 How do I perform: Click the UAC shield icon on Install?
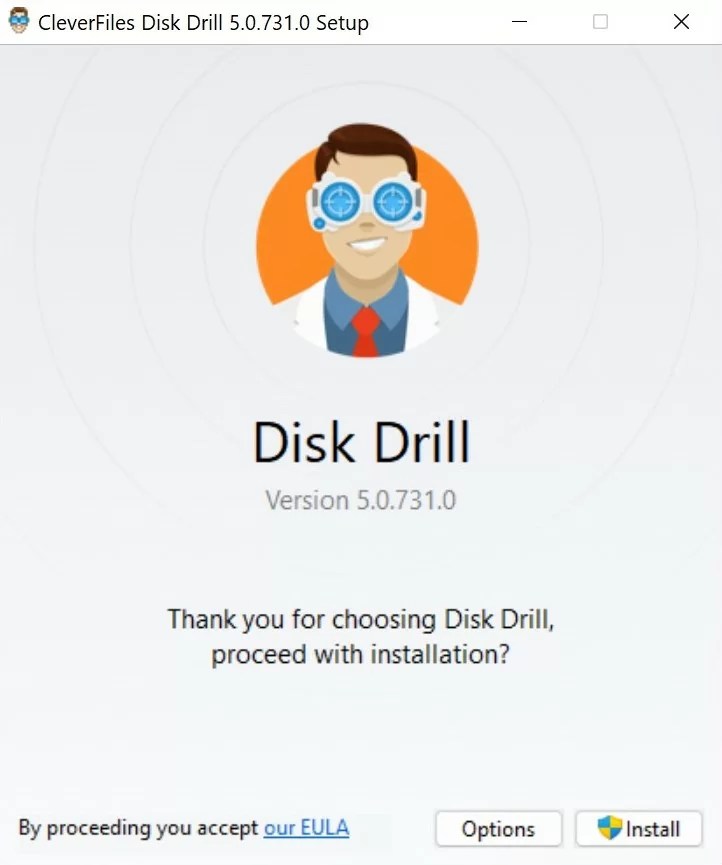coord(610,827)
